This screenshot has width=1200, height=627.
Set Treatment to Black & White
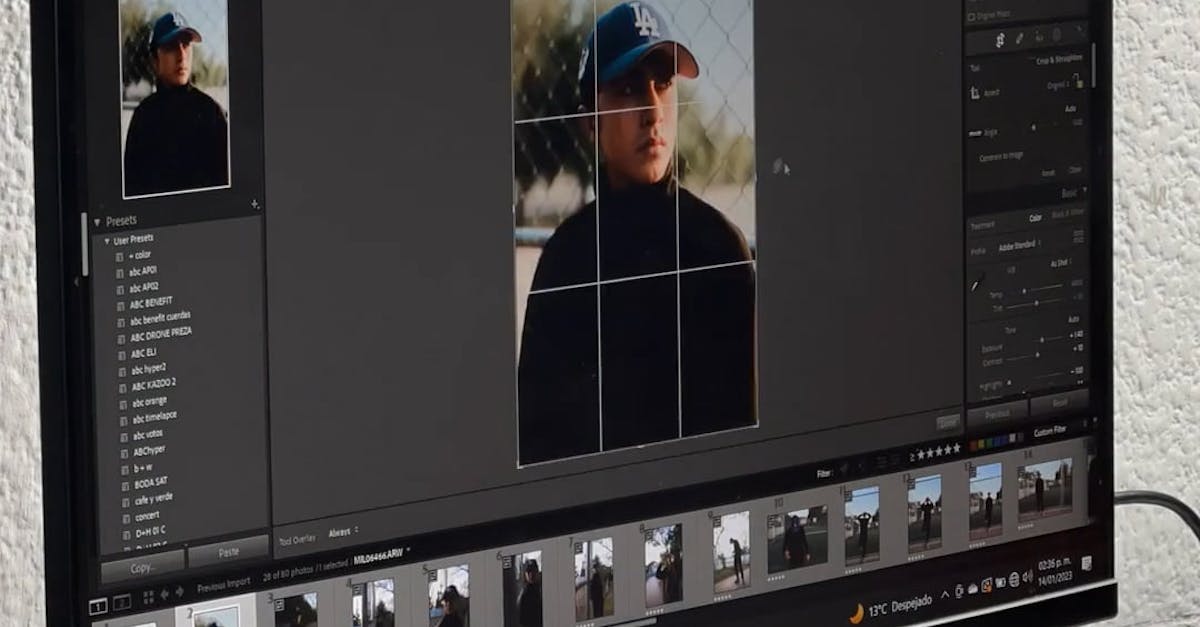tap(1069, 213)
